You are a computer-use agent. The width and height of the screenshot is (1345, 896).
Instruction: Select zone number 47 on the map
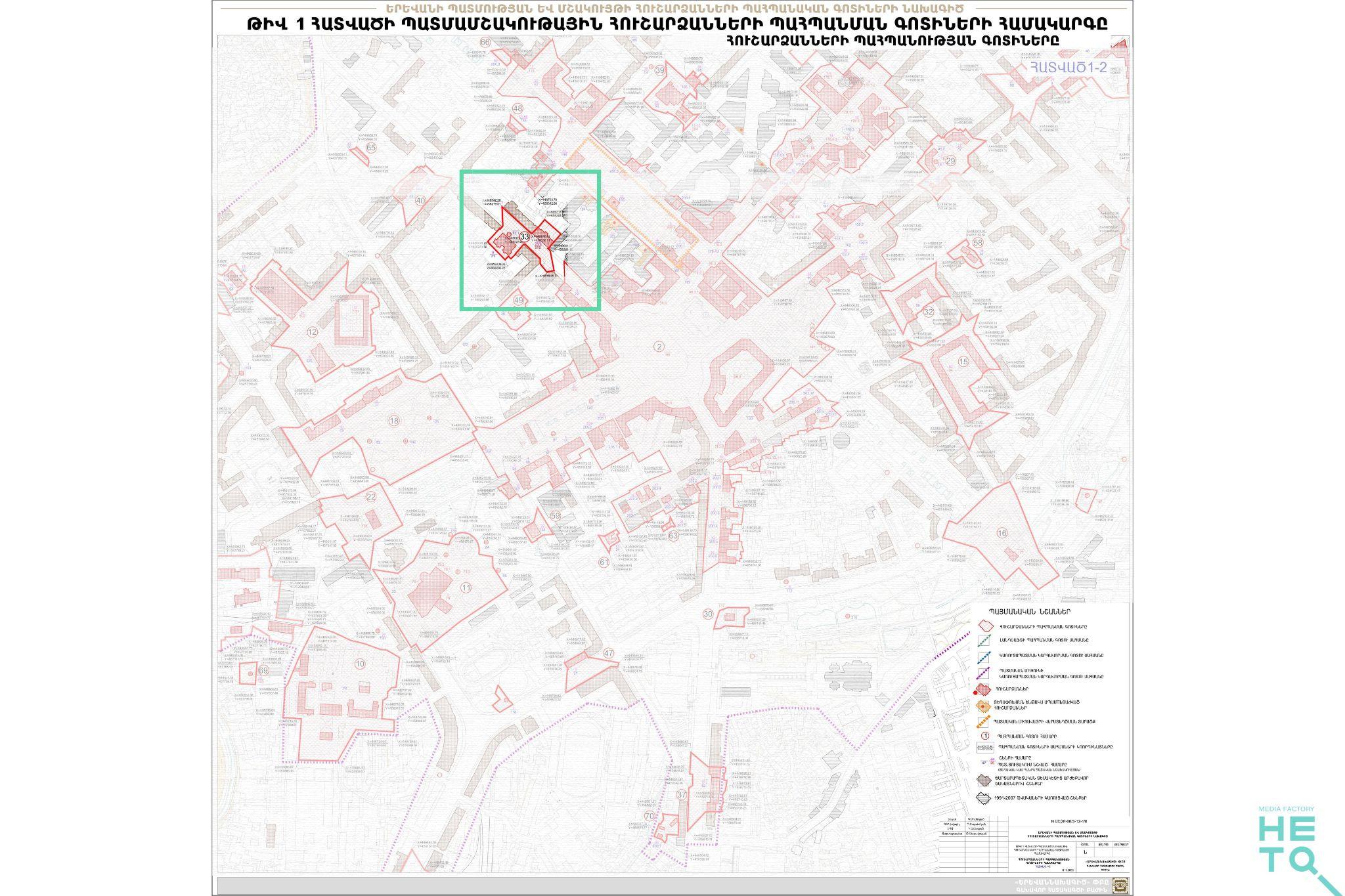(609, 653)
